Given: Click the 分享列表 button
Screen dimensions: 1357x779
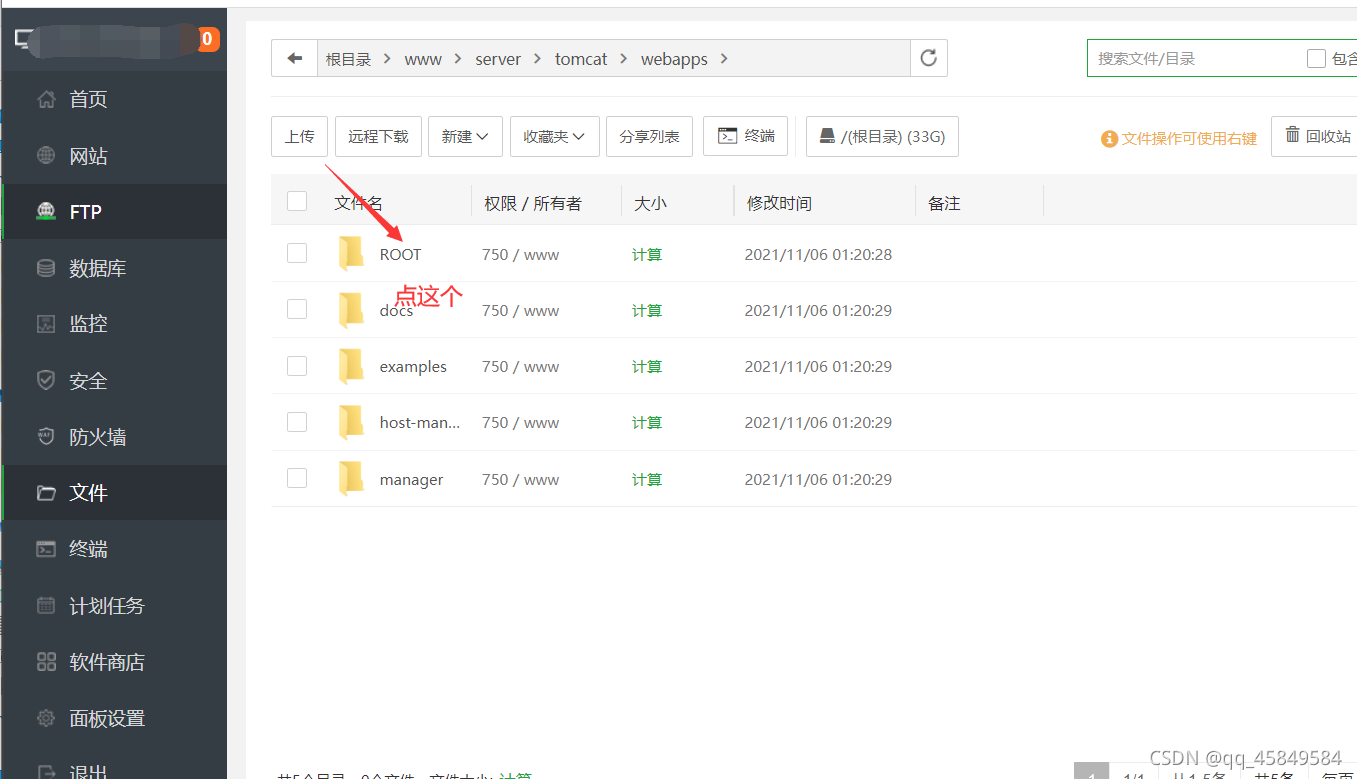Looking at the screenshot, I should click(x=649, y=137).
